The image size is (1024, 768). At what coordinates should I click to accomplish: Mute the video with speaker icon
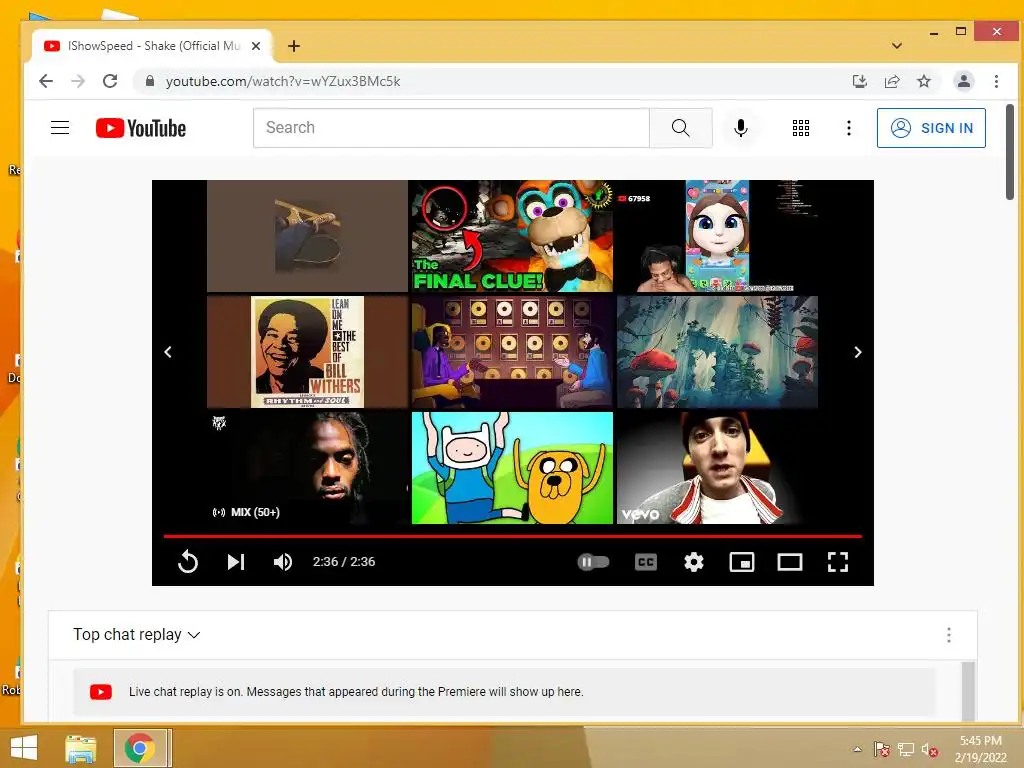[283, 562]
